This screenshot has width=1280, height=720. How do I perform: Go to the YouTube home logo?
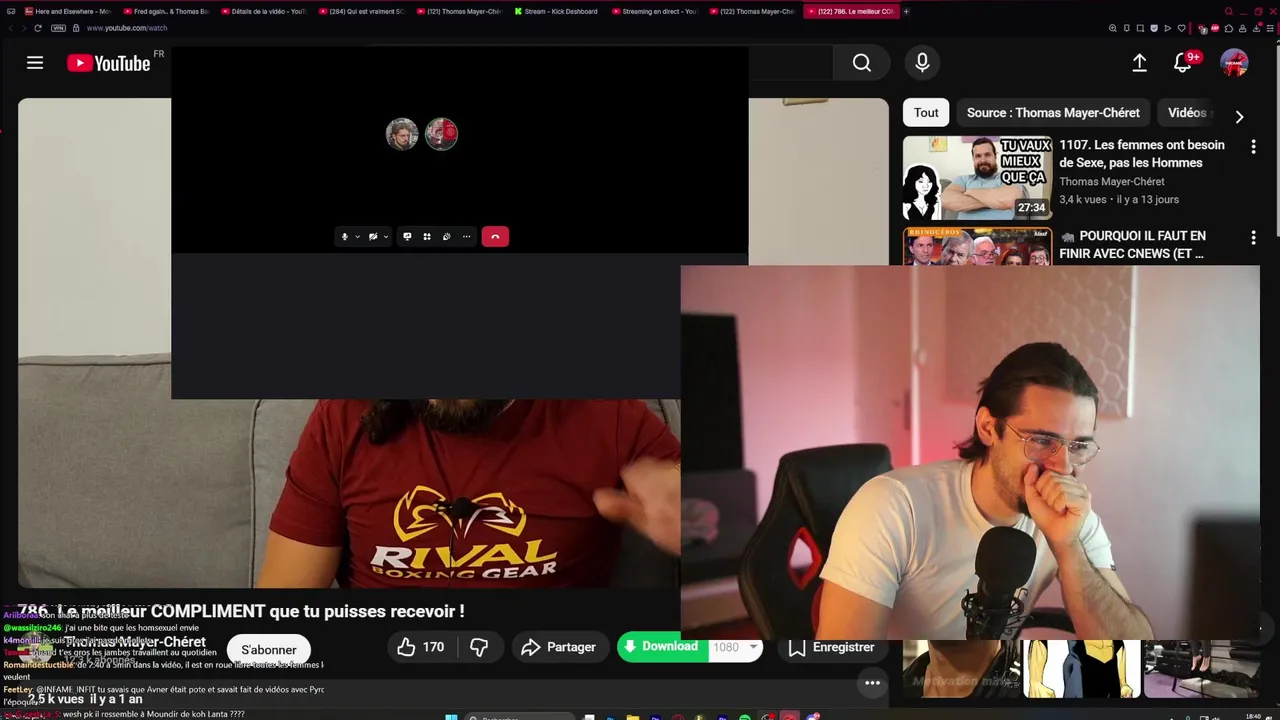point(108,63)
